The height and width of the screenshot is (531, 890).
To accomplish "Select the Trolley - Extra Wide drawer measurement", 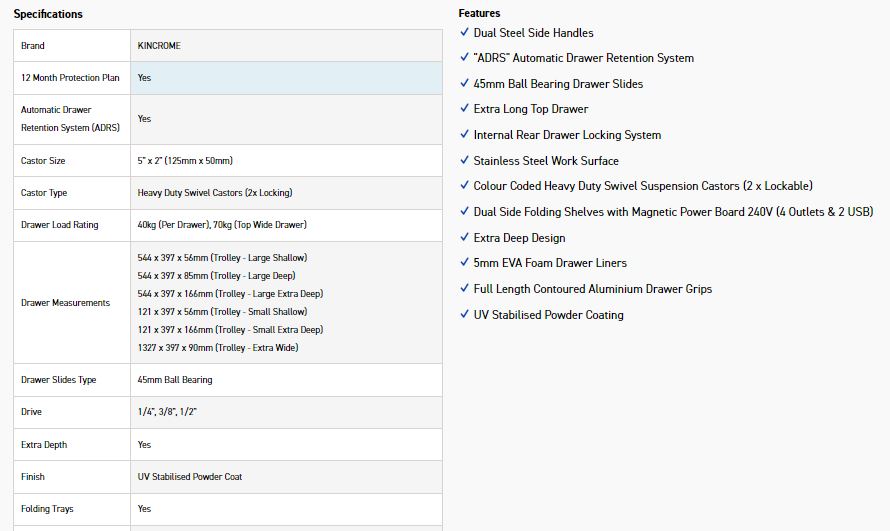I will coord(217,348).
